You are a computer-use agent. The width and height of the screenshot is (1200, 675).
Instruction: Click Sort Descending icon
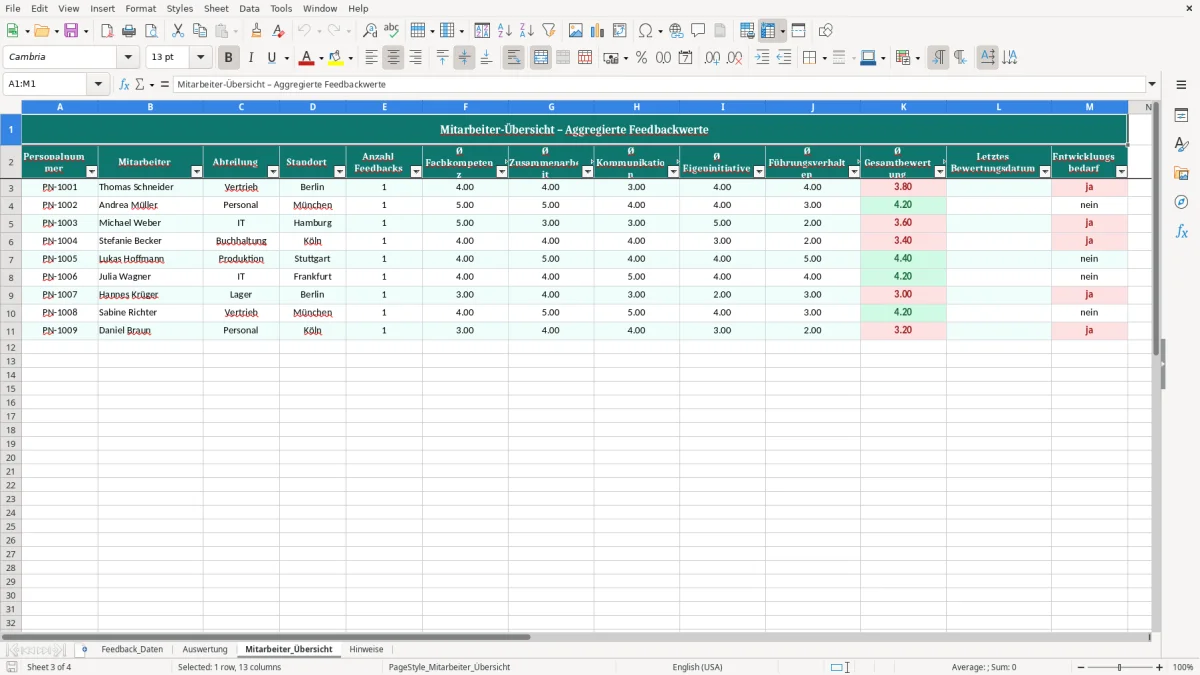pyautogui.click(x=527, y=31)
